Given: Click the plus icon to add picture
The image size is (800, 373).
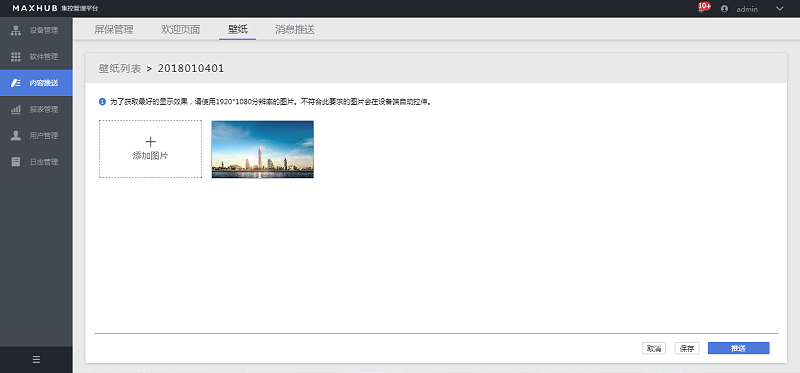Looking at the screenshot, I should (151, 142).
